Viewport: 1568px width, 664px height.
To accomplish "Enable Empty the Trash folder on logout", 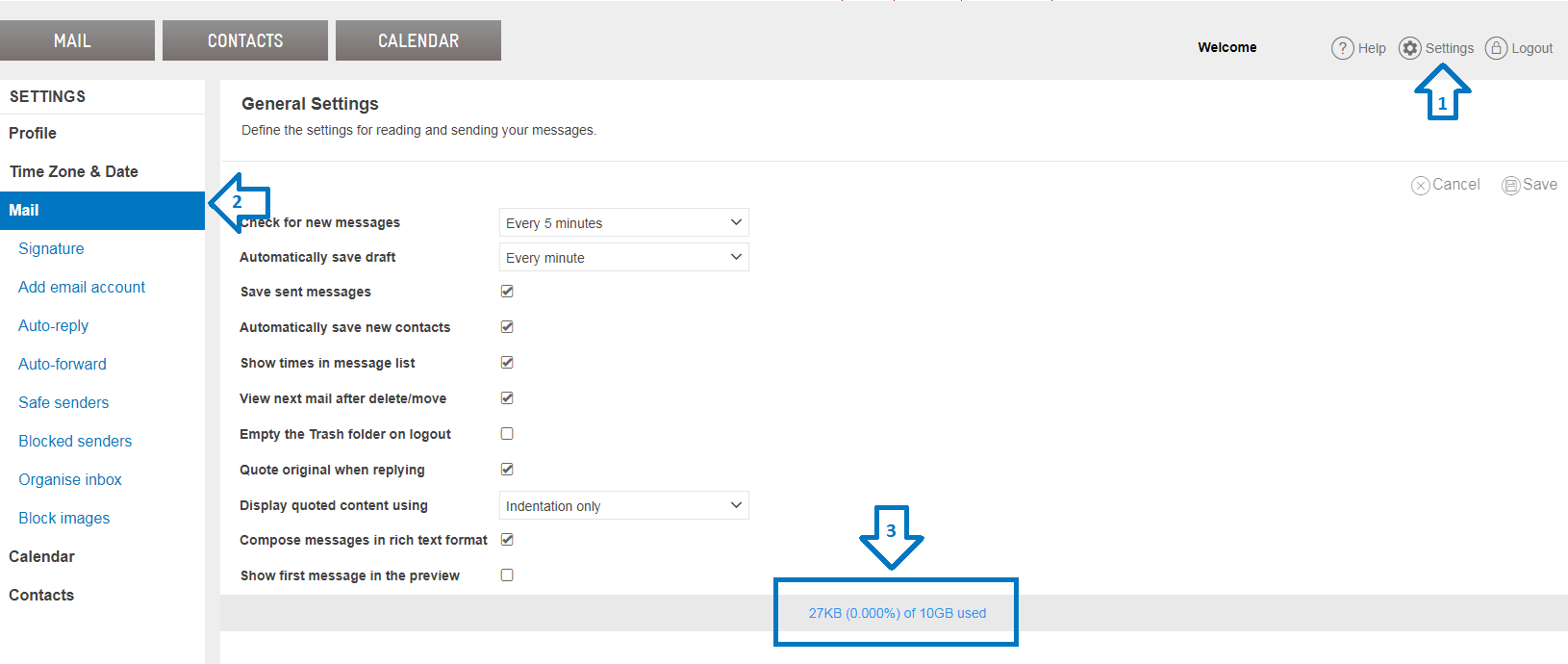I will [x=507, y=434].
